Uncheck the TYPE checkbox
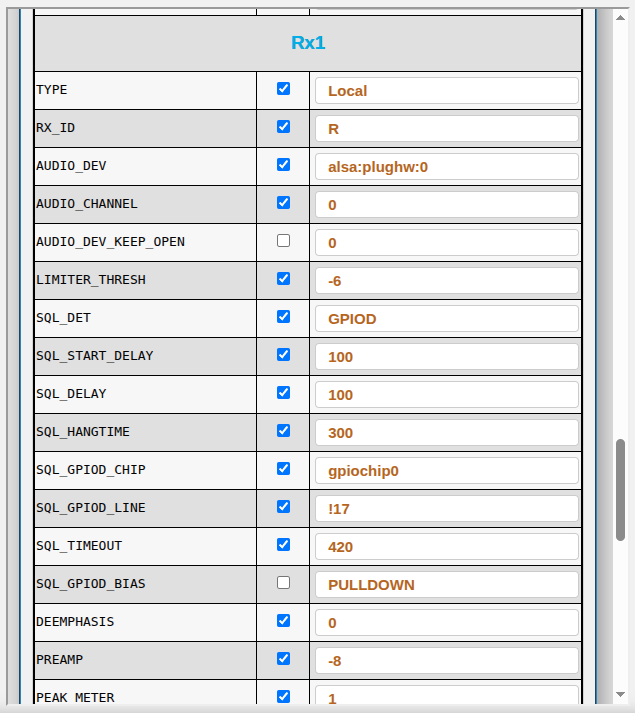Screen dimensions: 635x713 point(283,89)
